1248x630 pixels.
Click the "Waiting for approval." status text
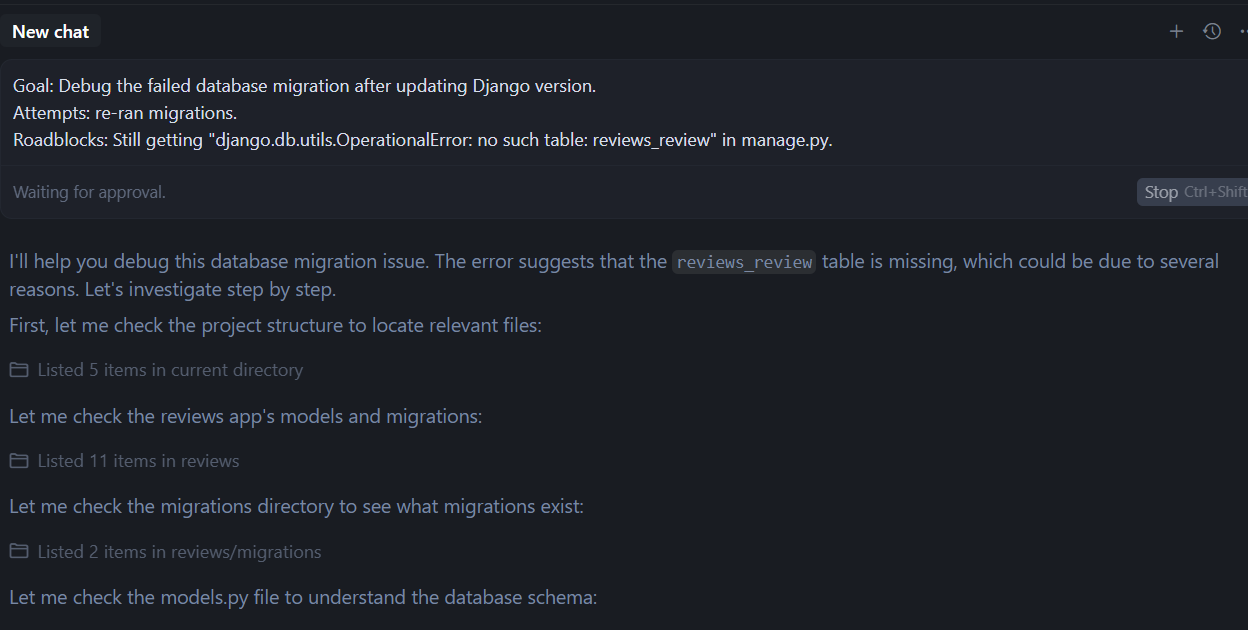click(x=89, y=192)
